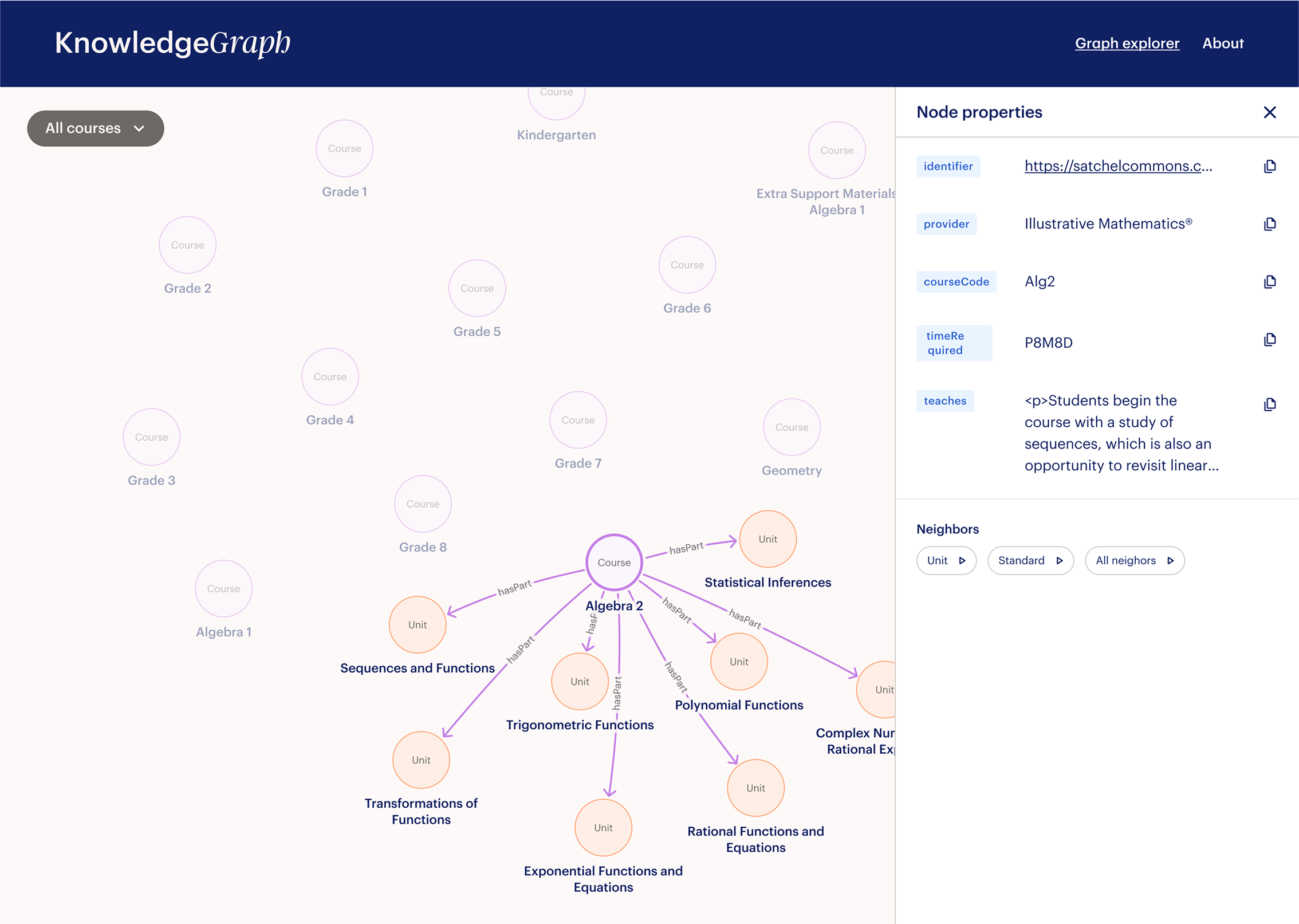Open the satchelcommons identifier link
Image resolution: width=1299 pixels, height=924 pixels.
pos(1117,166)
